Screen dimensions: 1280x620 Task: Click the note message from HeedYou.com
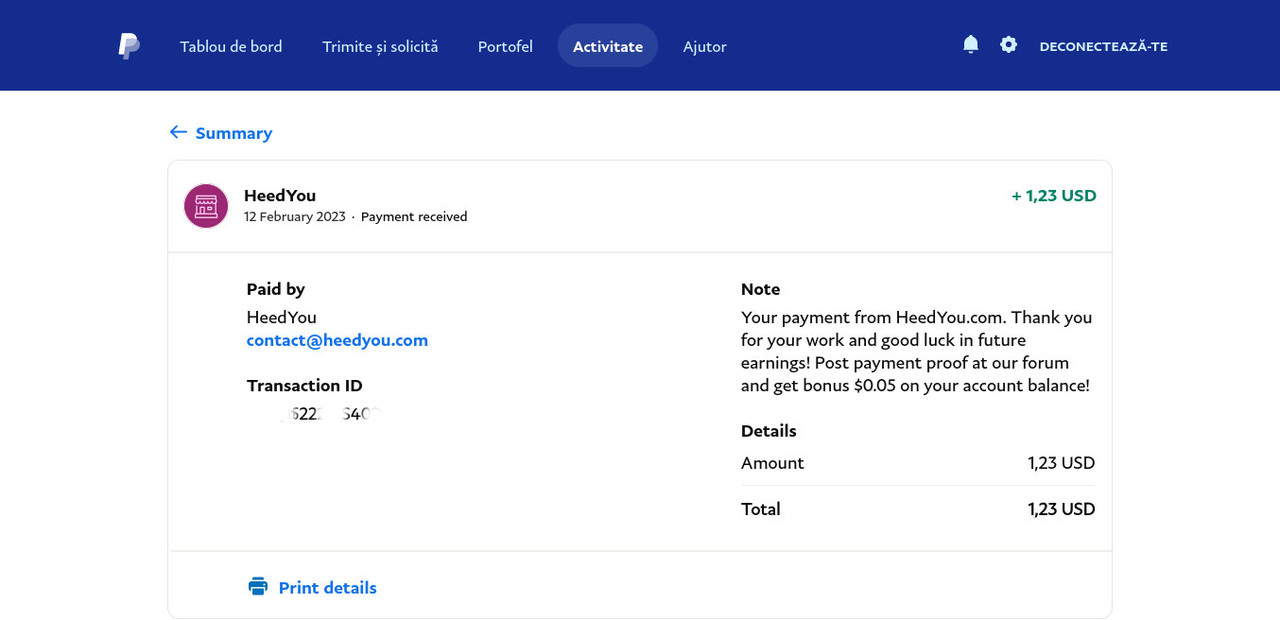click(x=917, y=351)
